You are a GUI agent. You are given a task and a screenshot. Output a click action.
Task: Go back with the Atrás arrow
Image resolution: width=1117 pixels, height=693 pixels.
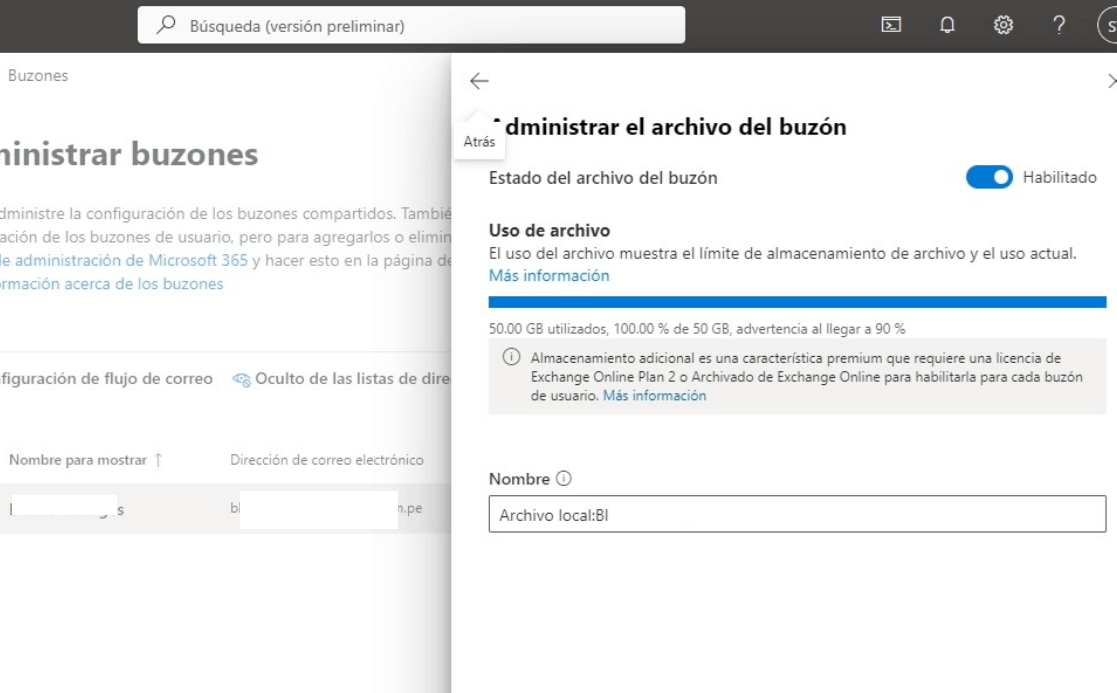(x=479, y=81)
